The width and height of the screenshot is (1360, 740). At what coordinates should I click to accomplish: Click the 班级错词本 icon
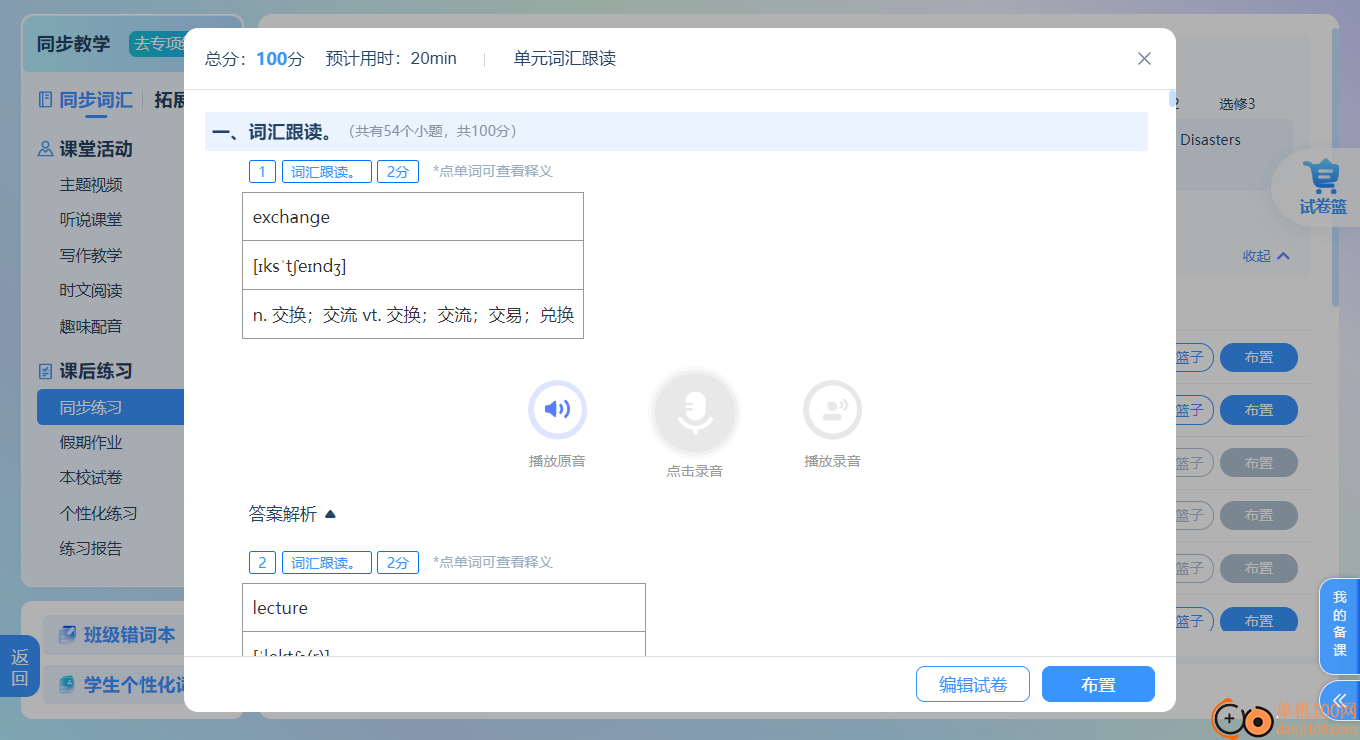[67, 635]
